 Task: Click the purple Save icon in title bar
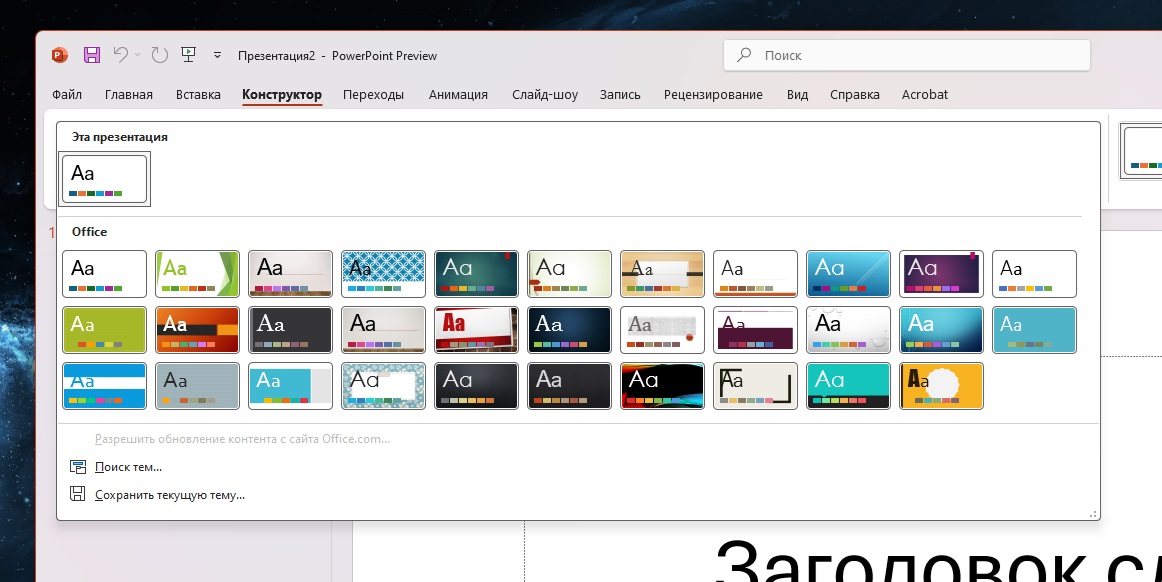[x=91, y=56]
